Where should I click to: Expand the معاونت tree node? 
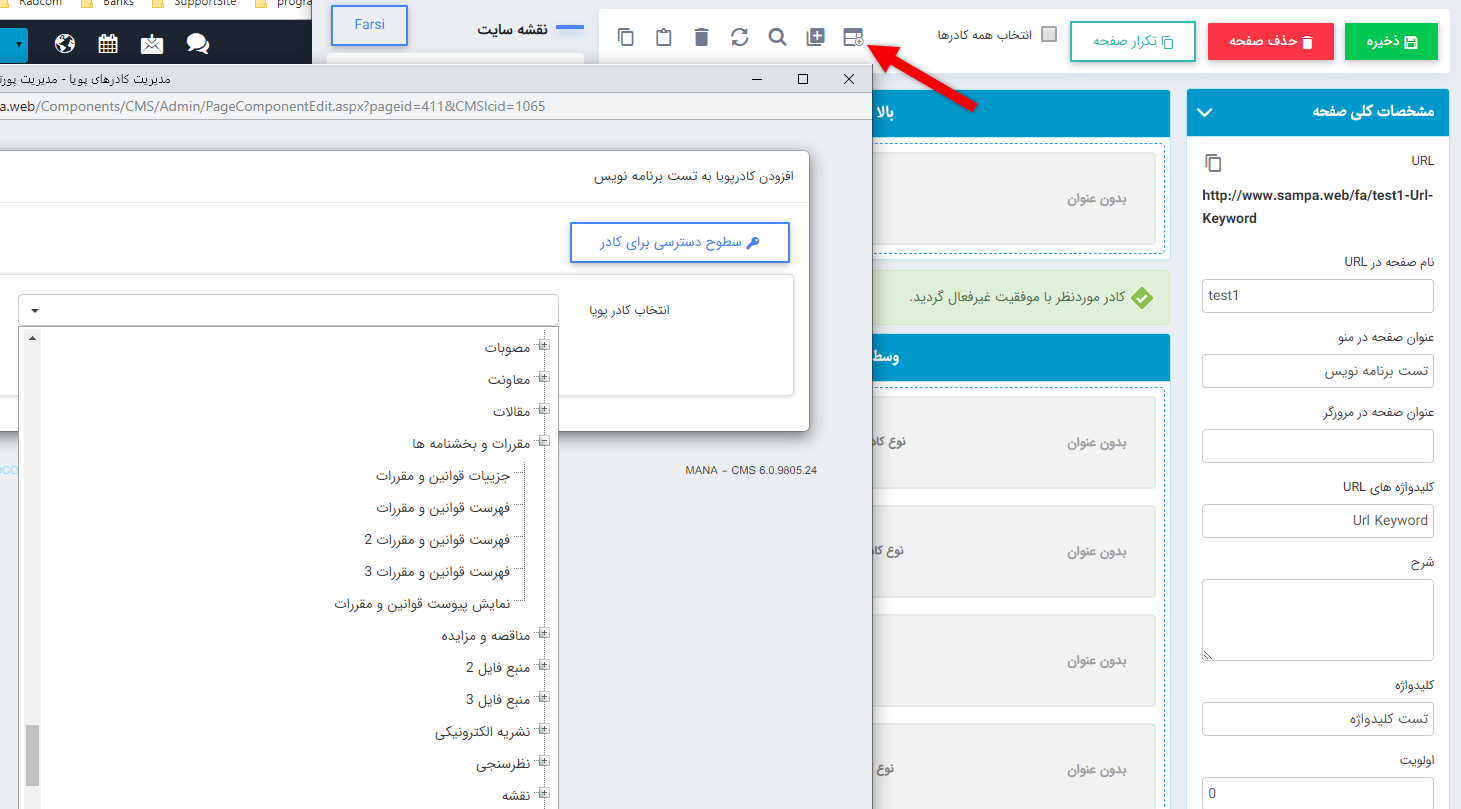coord(545,378)
